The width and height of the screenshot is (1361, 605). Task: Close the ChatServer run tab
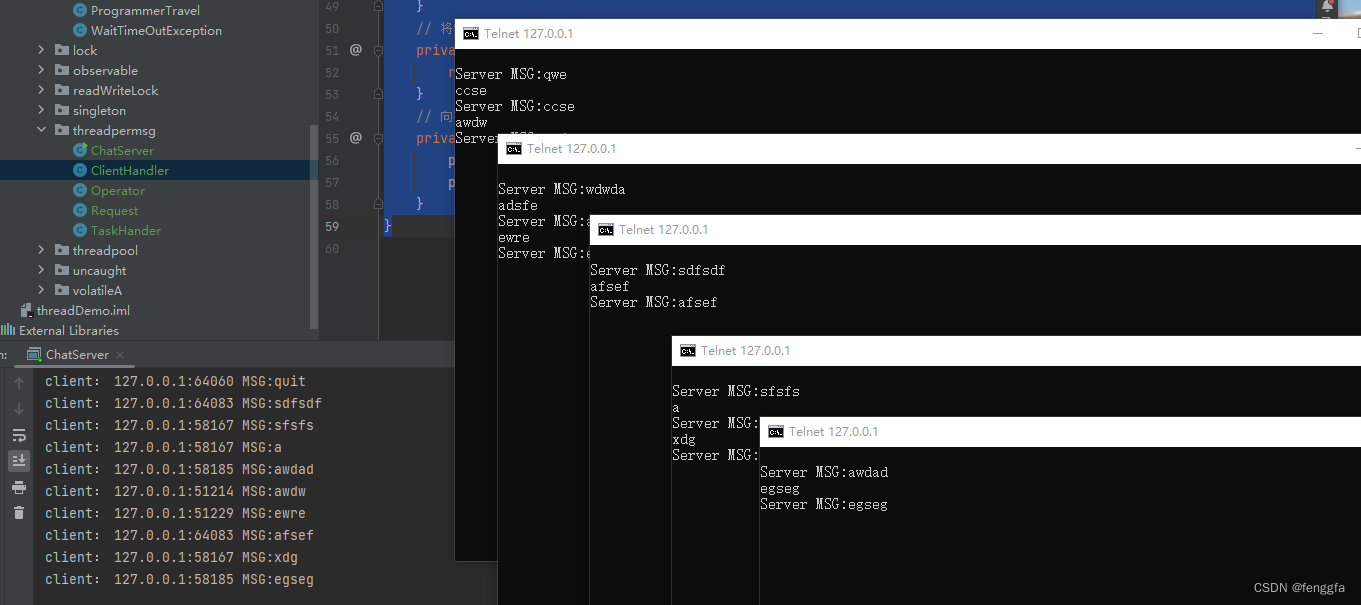pos(120,355)
